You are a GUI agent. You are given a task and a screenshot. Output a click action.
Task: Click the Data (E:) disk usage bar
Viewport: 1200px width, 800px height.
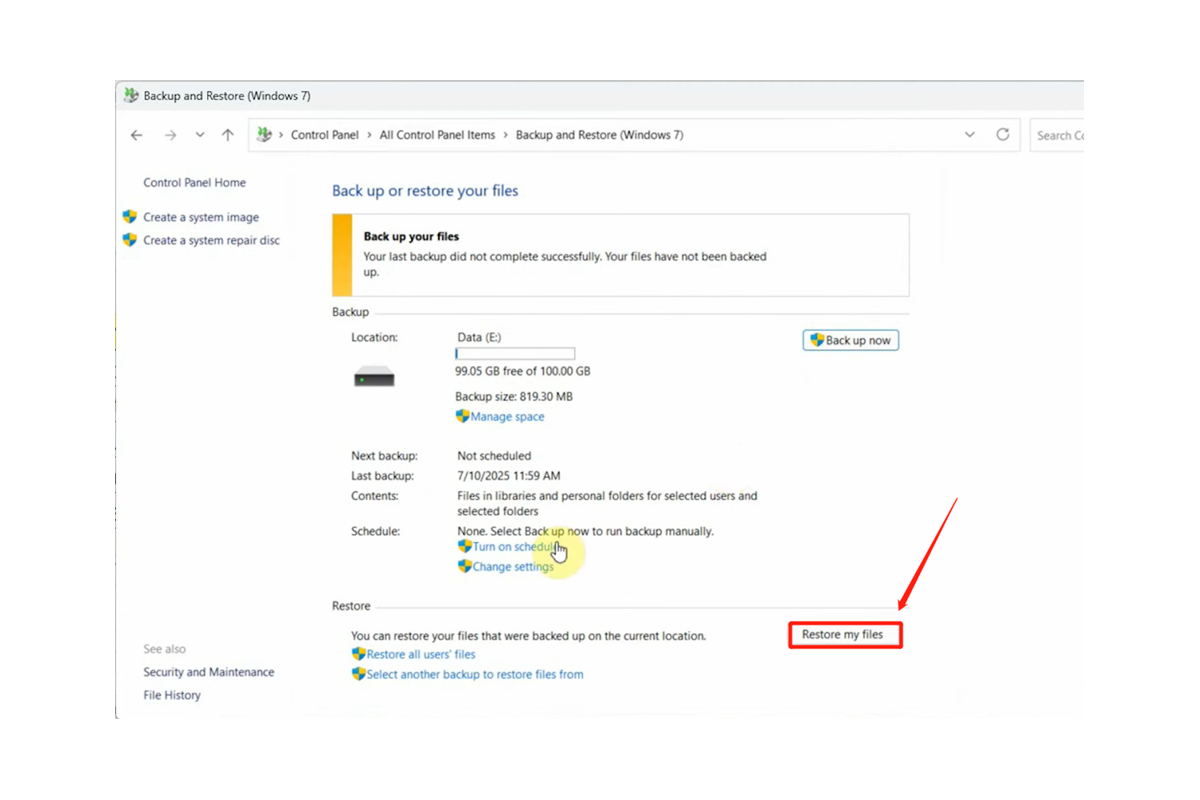pyautogui.click(x=515, y=354)
